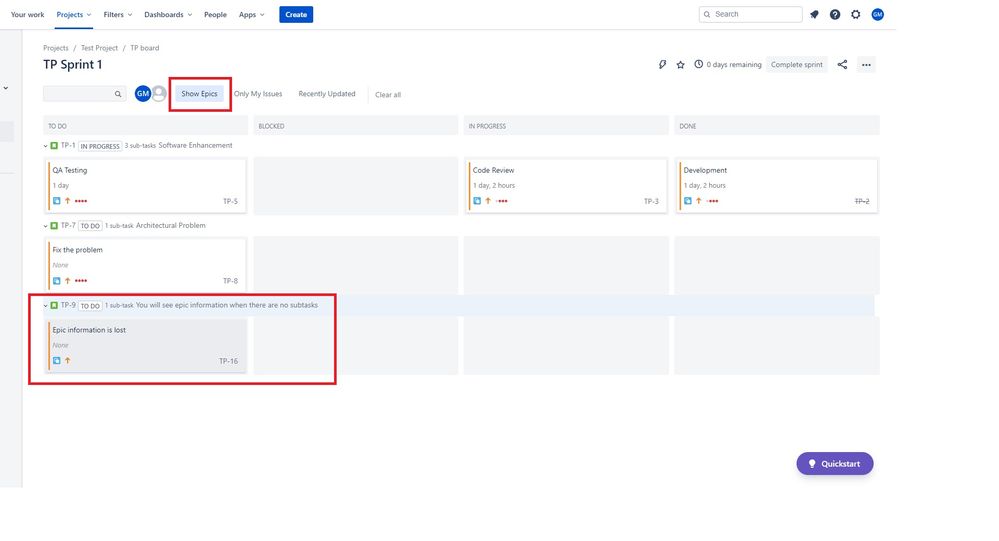Click the lightning bolt icon beside the star
This screenshot has width=999, height=541.
(663, 64)
